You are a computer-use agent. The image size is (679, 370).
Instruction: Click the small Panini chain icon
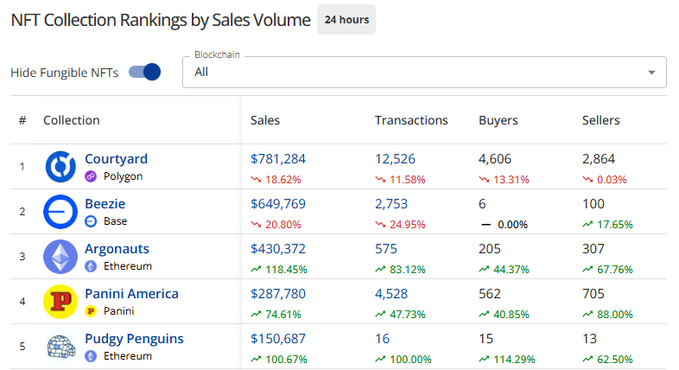click(x=91, y=311)
